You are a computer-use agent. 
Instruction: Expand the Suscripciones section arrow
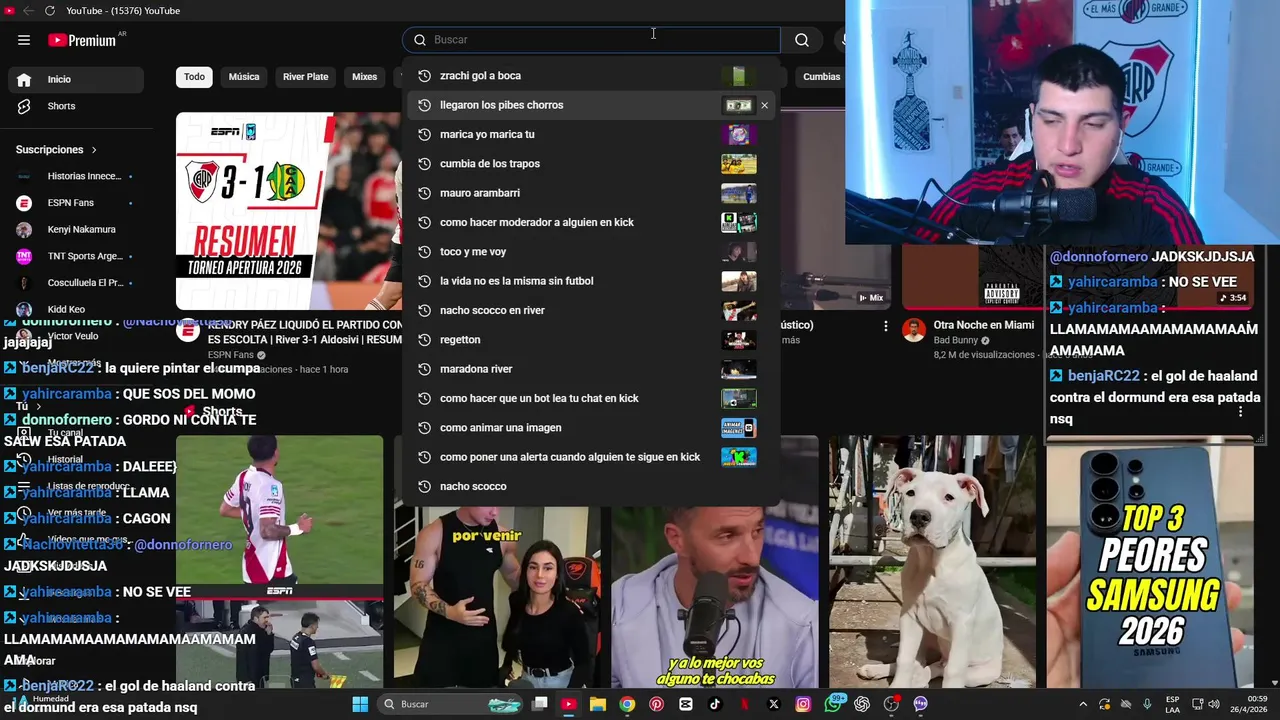pos(94,150)
